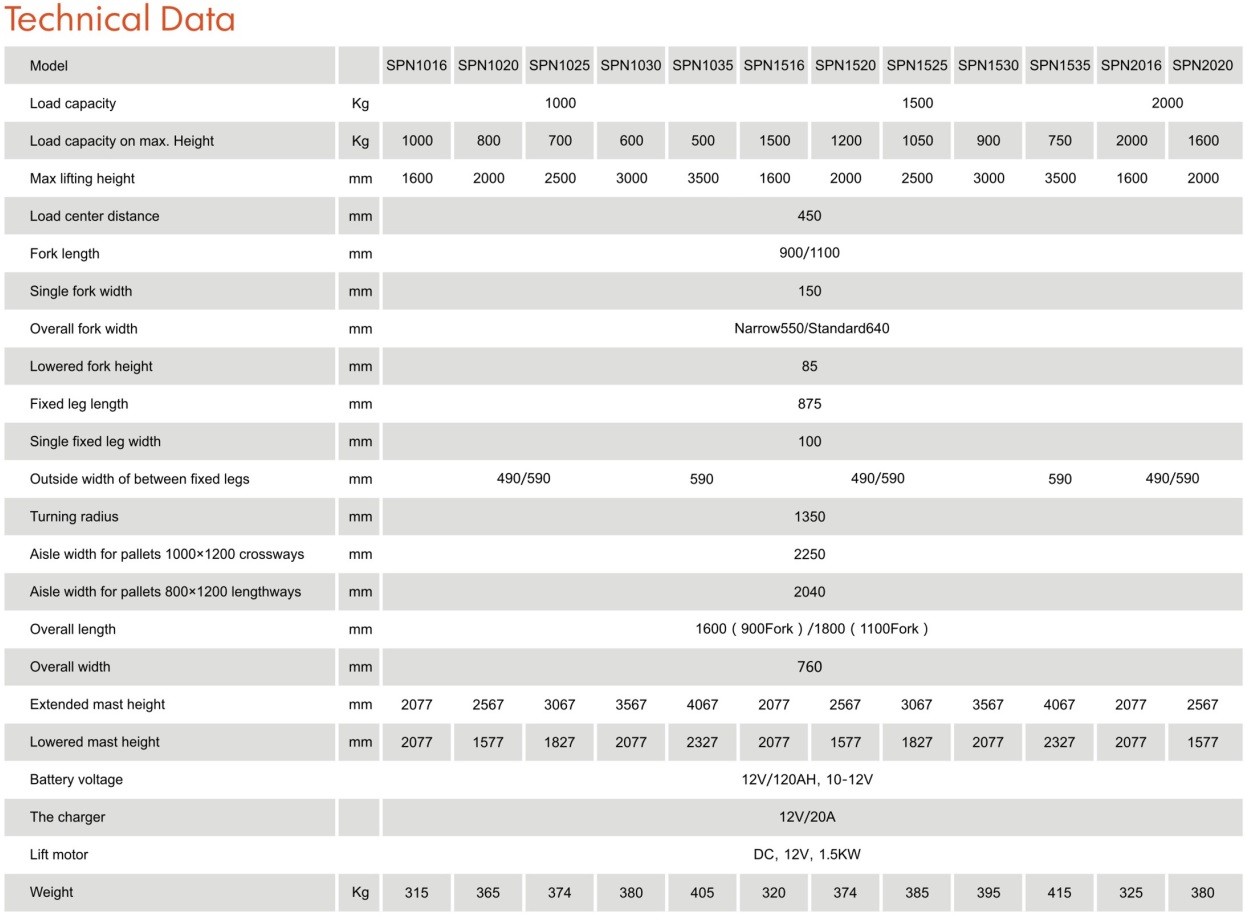Select the SPN1020 model column header
1246x916 pixels.
(x=488, y=66)
